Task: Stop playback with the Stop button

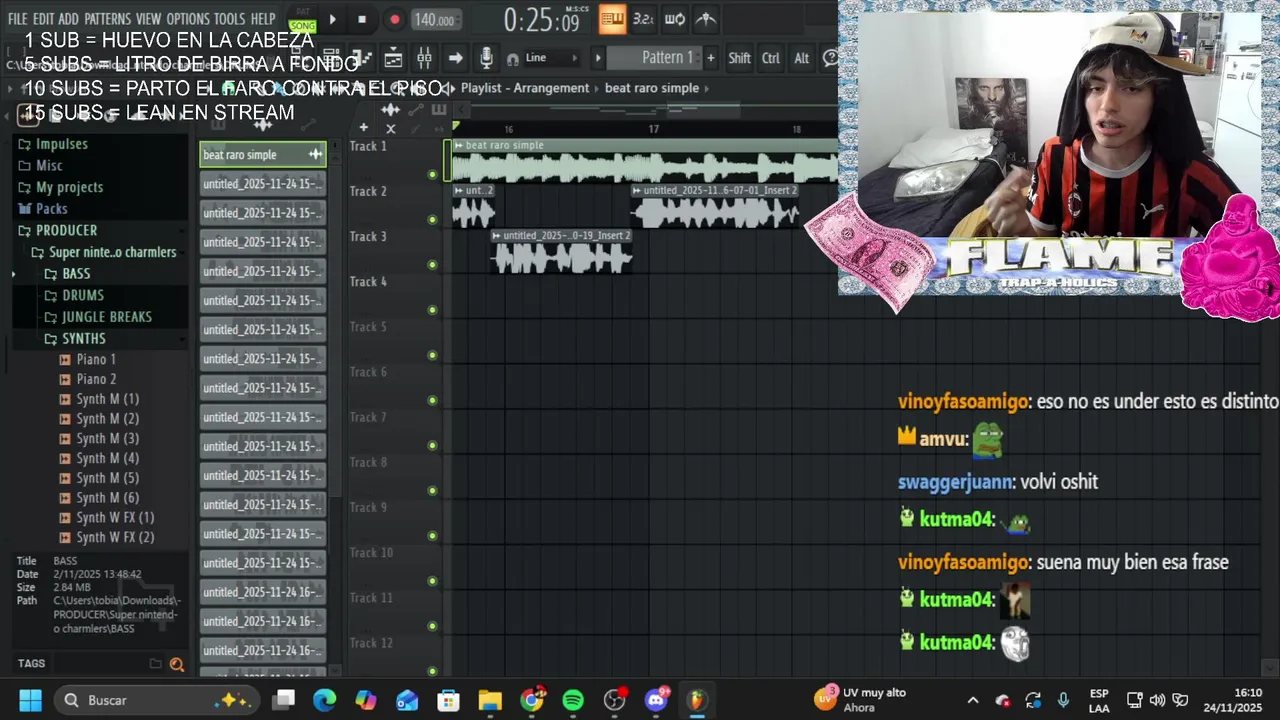Action: click(x=362, y=19)
